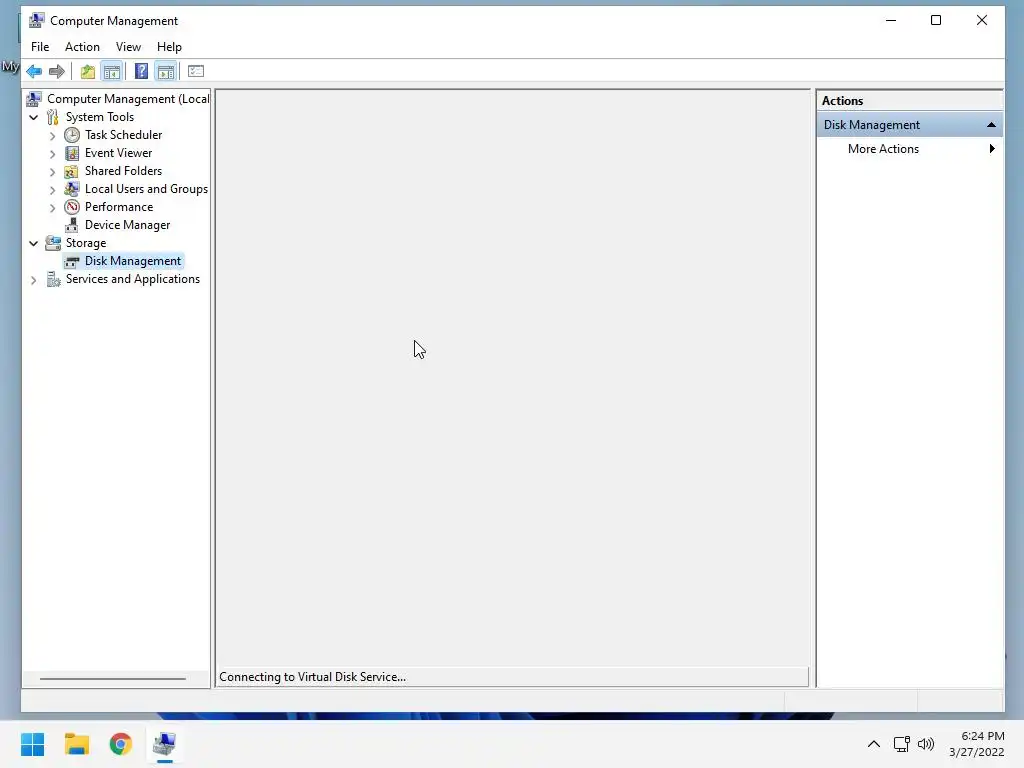Click the Disk Management actions header
This screenshot has width=1024, height=768.
(x=910, y=125)
